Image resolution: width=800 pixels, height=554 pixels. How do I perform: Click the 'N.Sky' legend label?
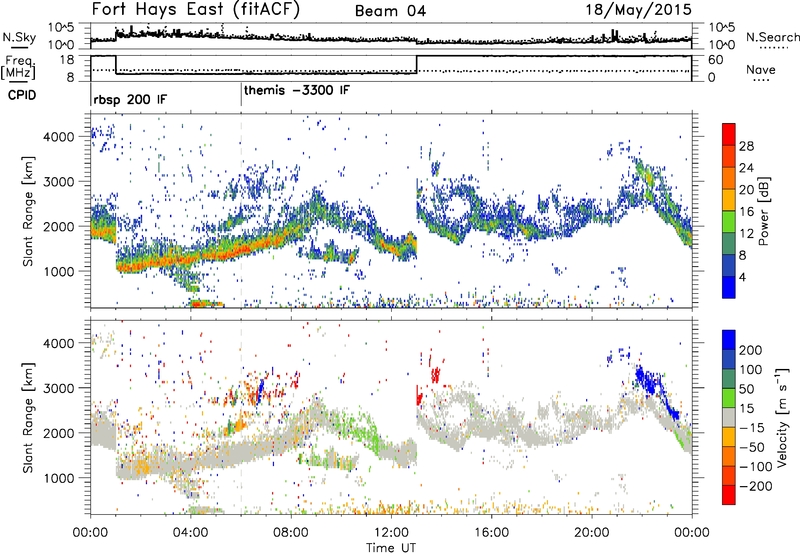pyautogui.click(x=19, y=37)
